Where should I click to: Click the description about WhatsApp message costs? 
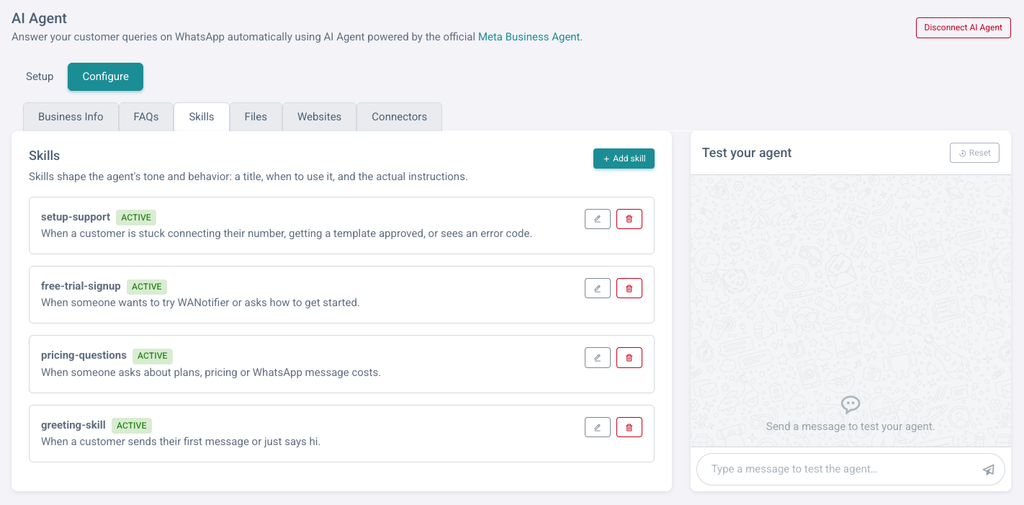211,372
